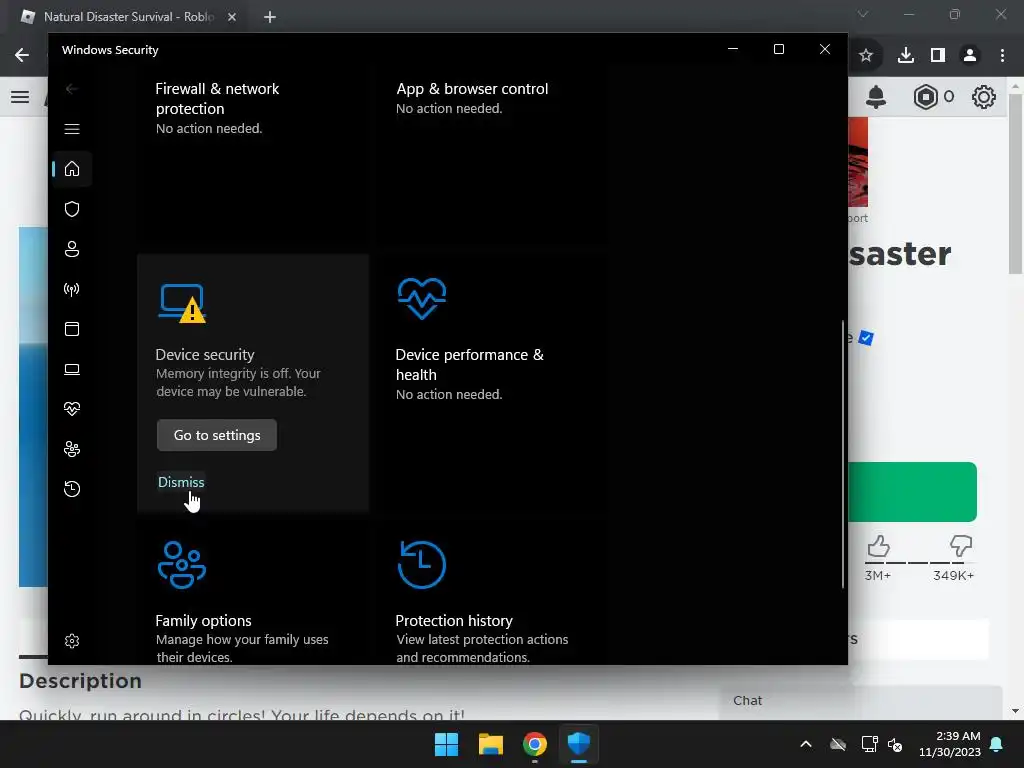Open Firewall & network protection tile heading
Viewport: 1024px width, 768px height.
pos(217,99)
